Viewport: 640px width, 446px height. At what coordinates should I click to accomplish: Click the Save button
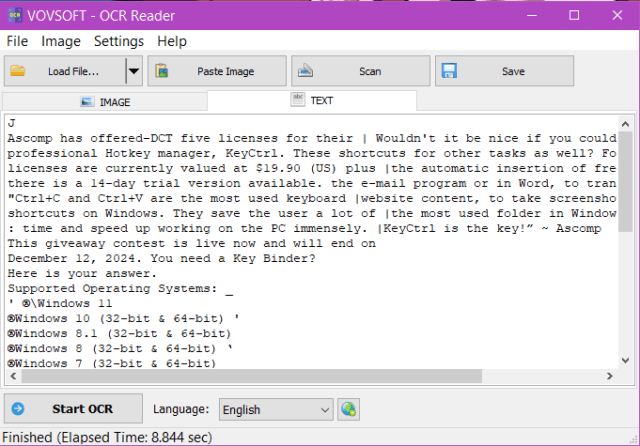coord(504,71)
